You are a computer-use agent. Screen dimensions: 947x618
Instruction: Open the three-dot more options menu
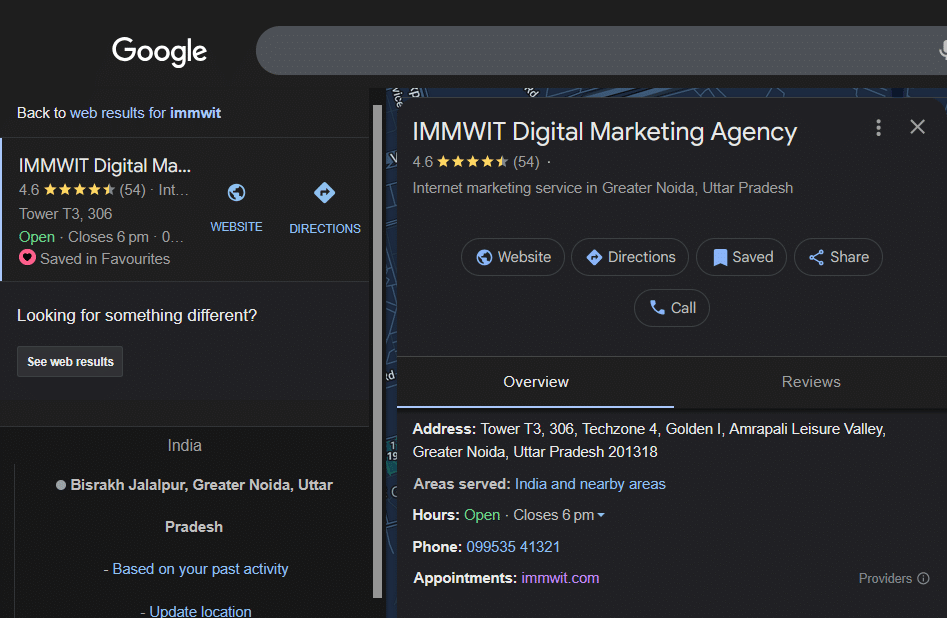point(878,127)
